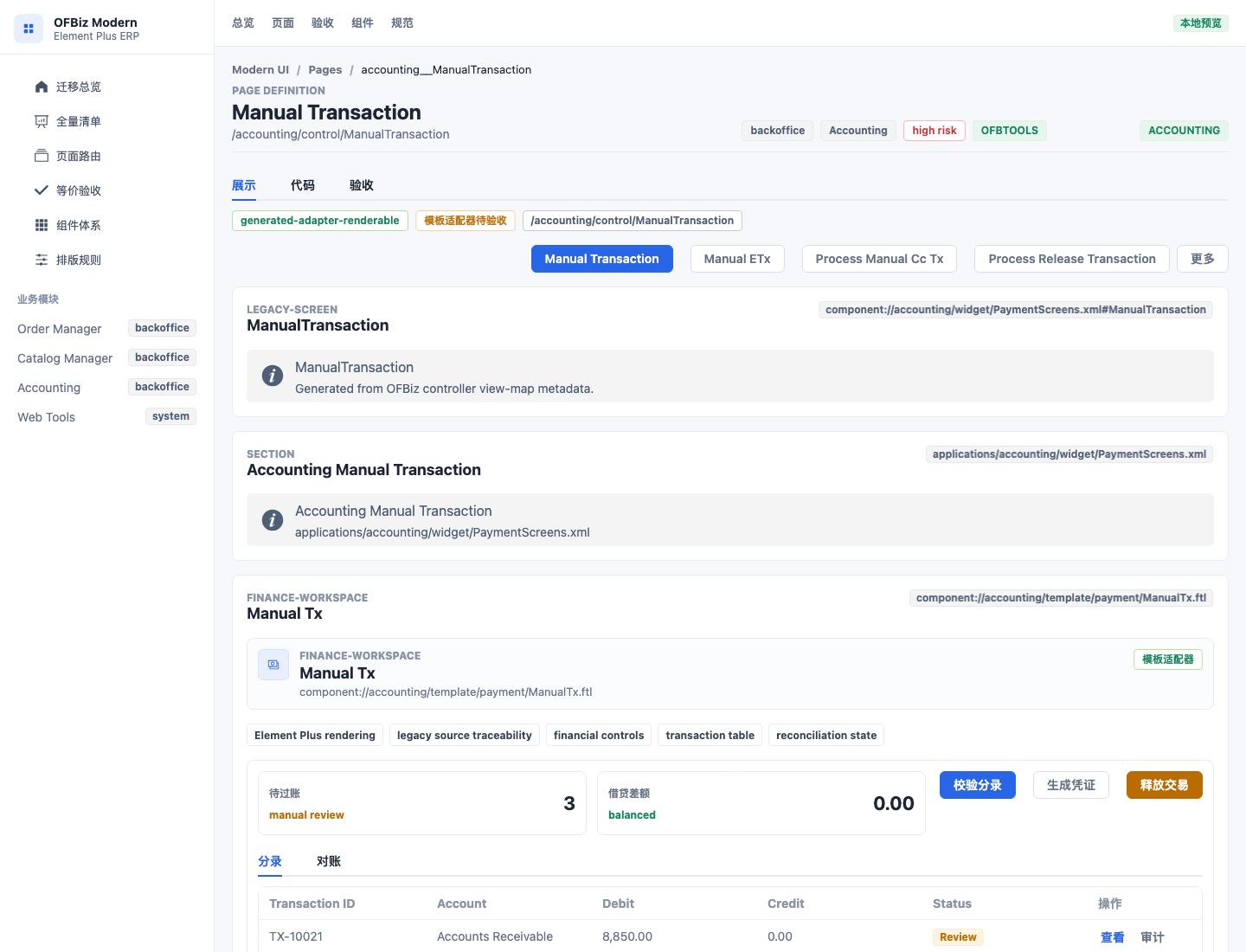Open 规范 in the top navigation

402,23
